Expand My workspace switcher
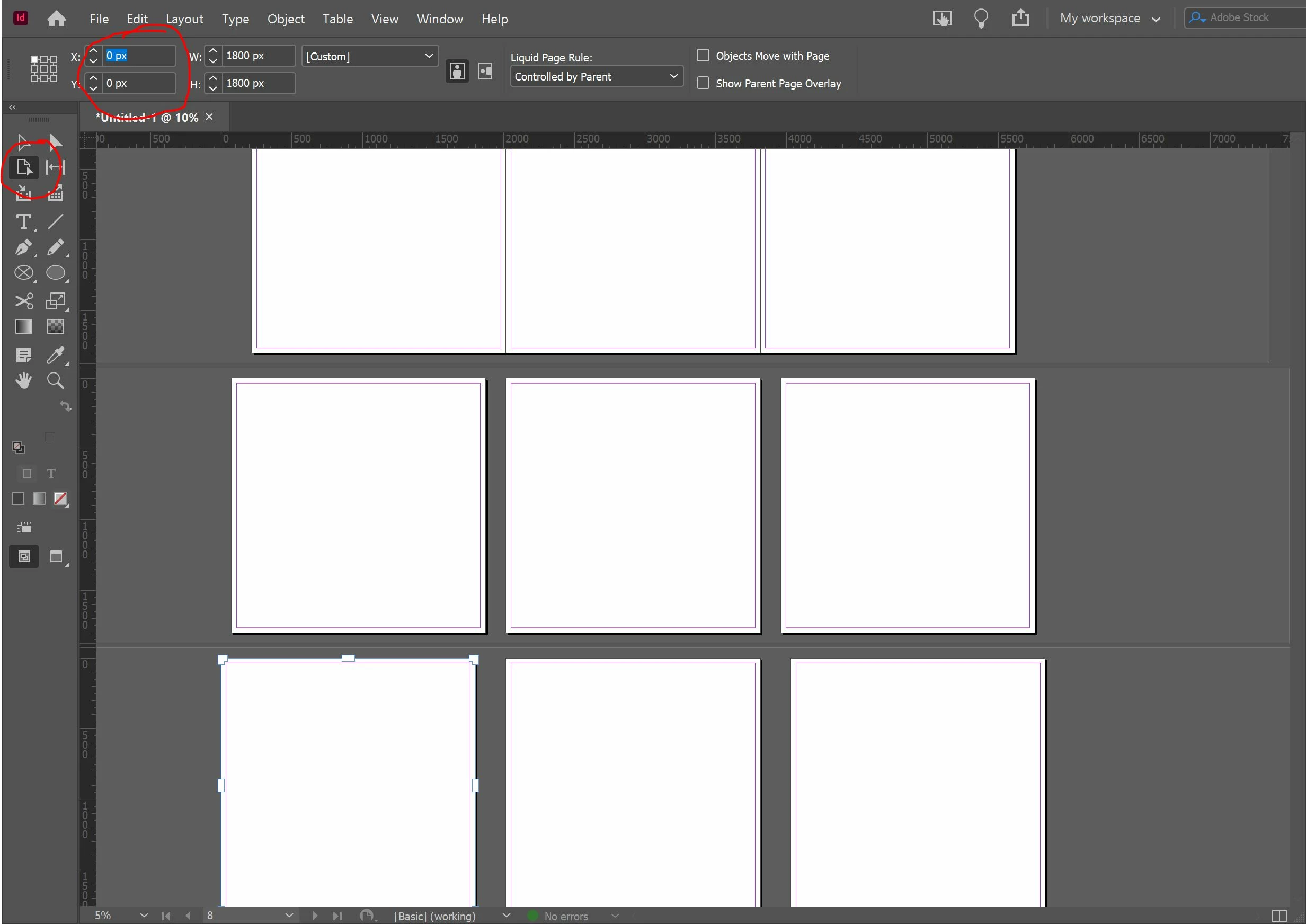 click(x=1109, y=18)
